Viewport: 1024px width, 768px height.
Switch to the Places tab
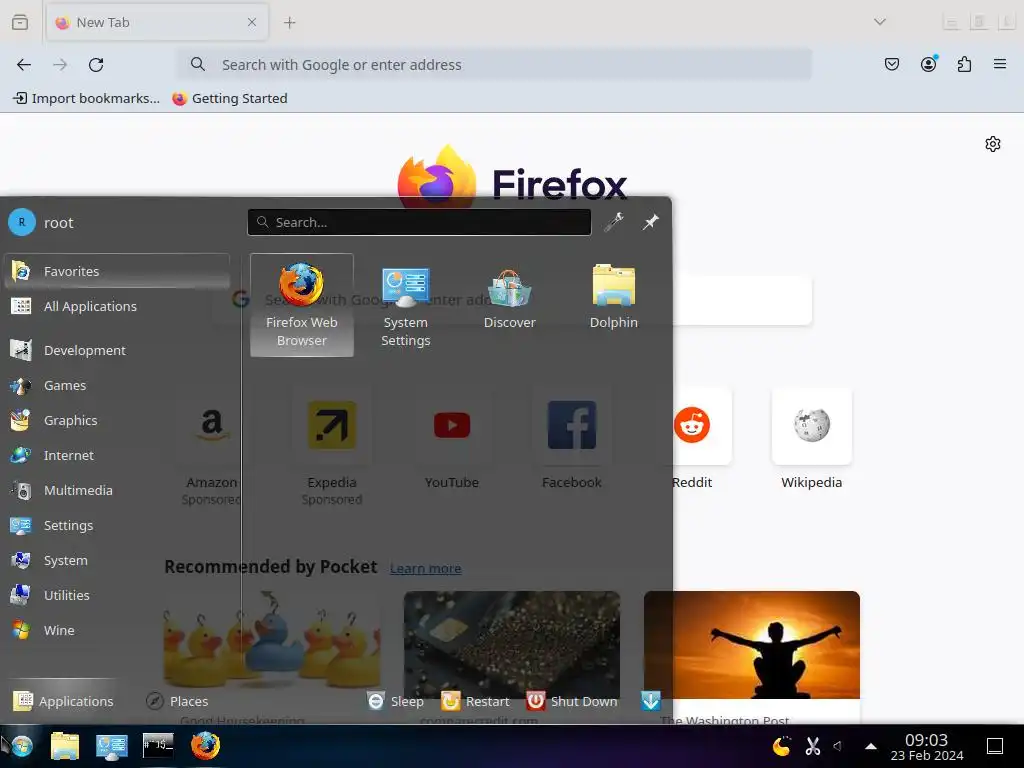pos(178,701)
